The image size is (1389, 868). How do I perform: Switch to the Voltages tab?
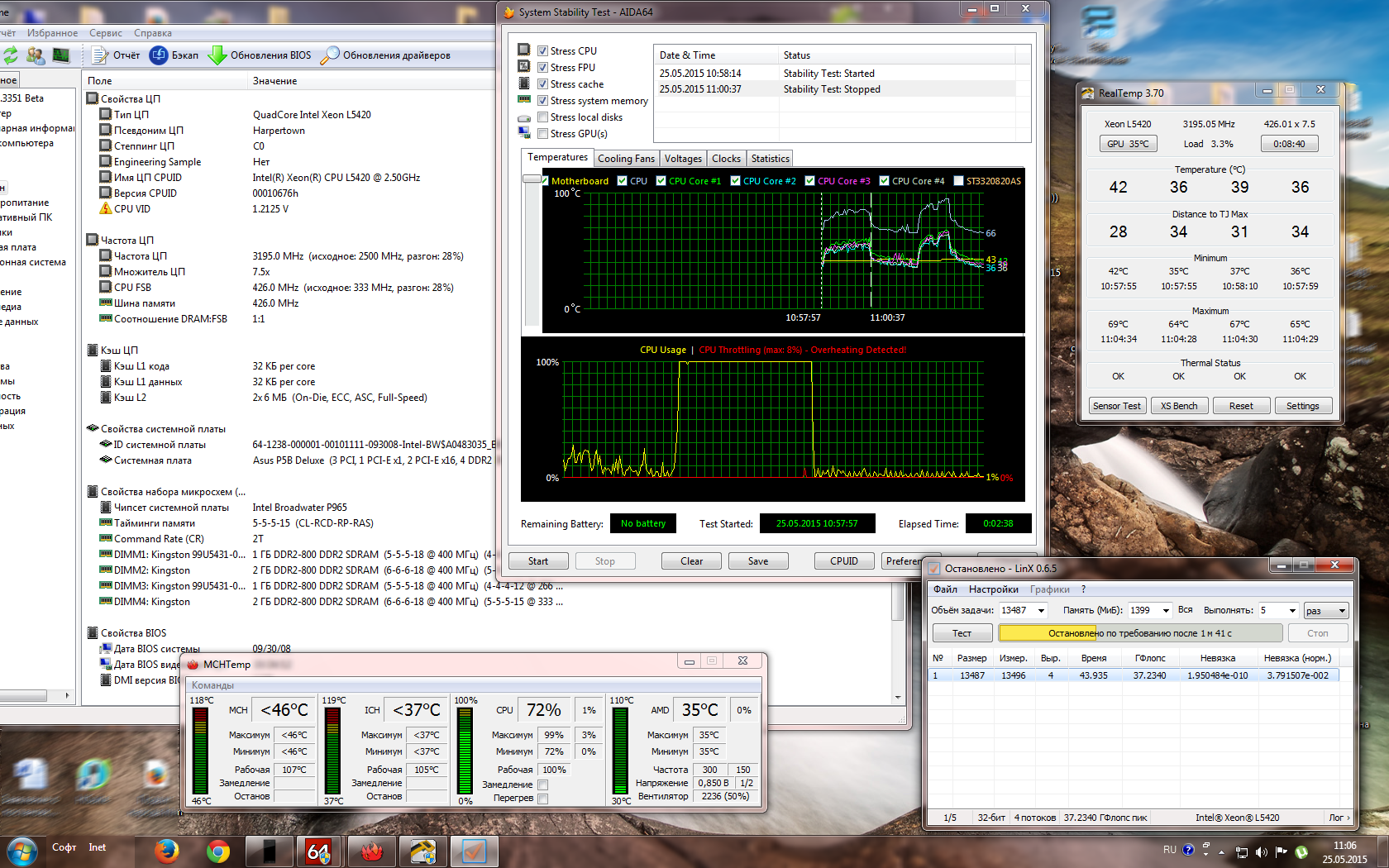click(x=683, y=159)
